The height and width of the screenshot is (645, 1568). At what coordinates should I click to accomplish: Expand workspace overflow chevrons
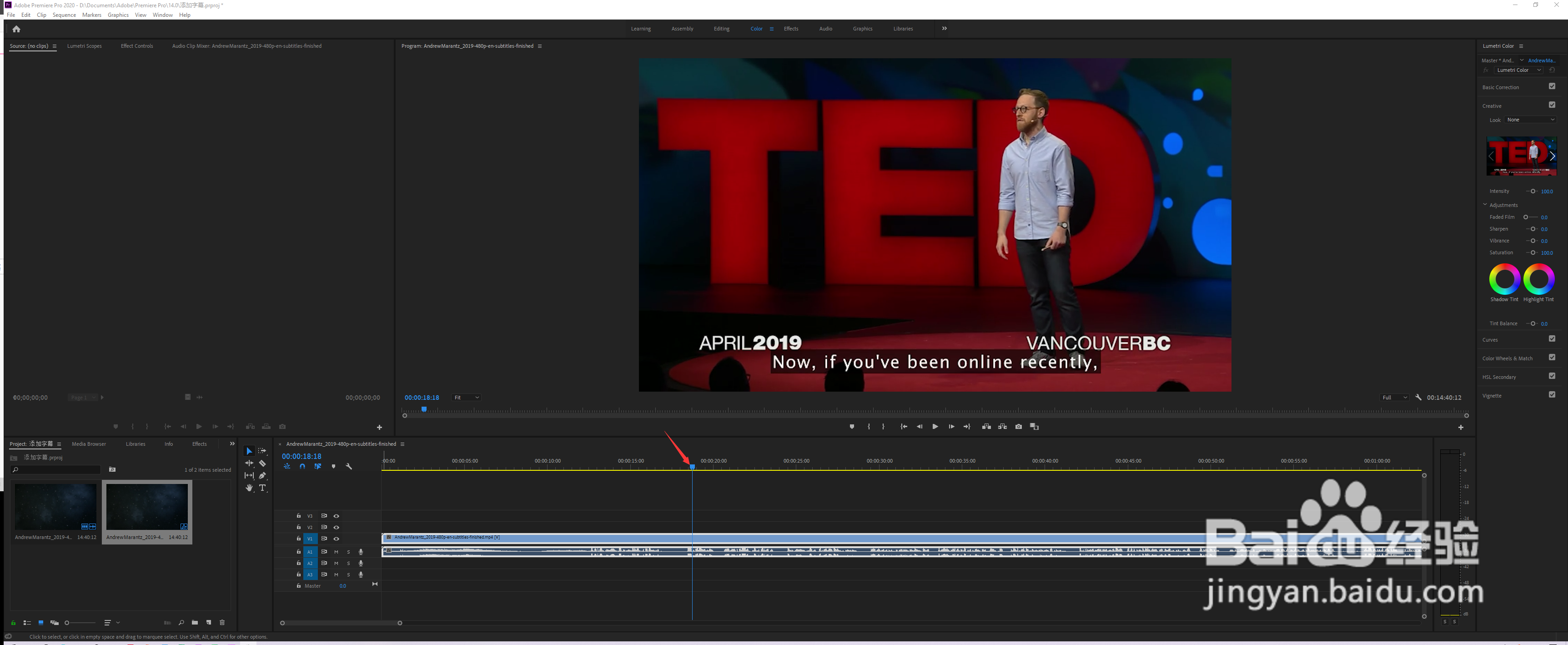point(944,29)
